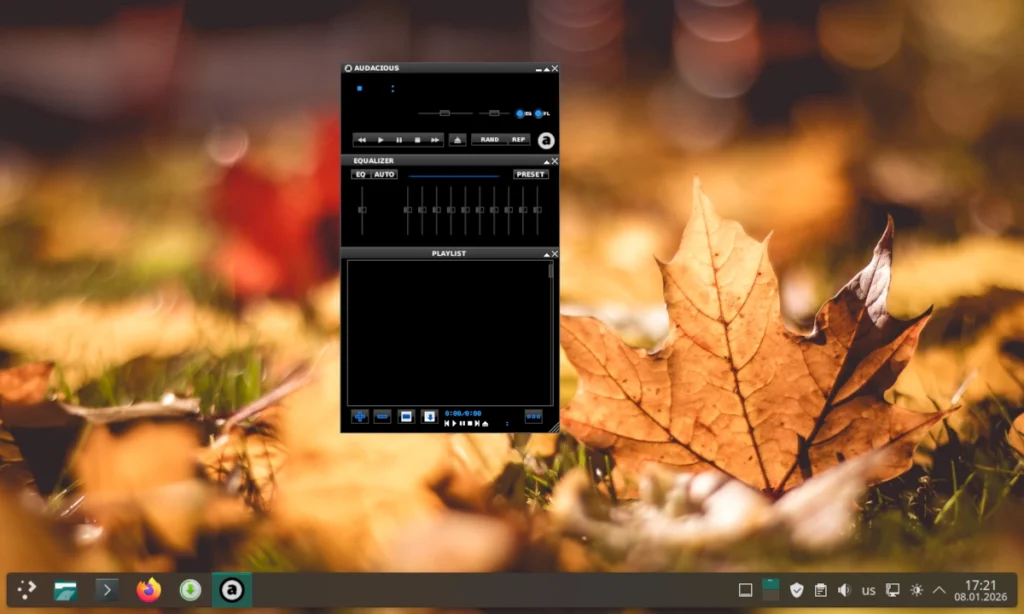Enable the equalizer with the EQ button
The height and width of the screenshot is (614, 1024).
(360, 174)
